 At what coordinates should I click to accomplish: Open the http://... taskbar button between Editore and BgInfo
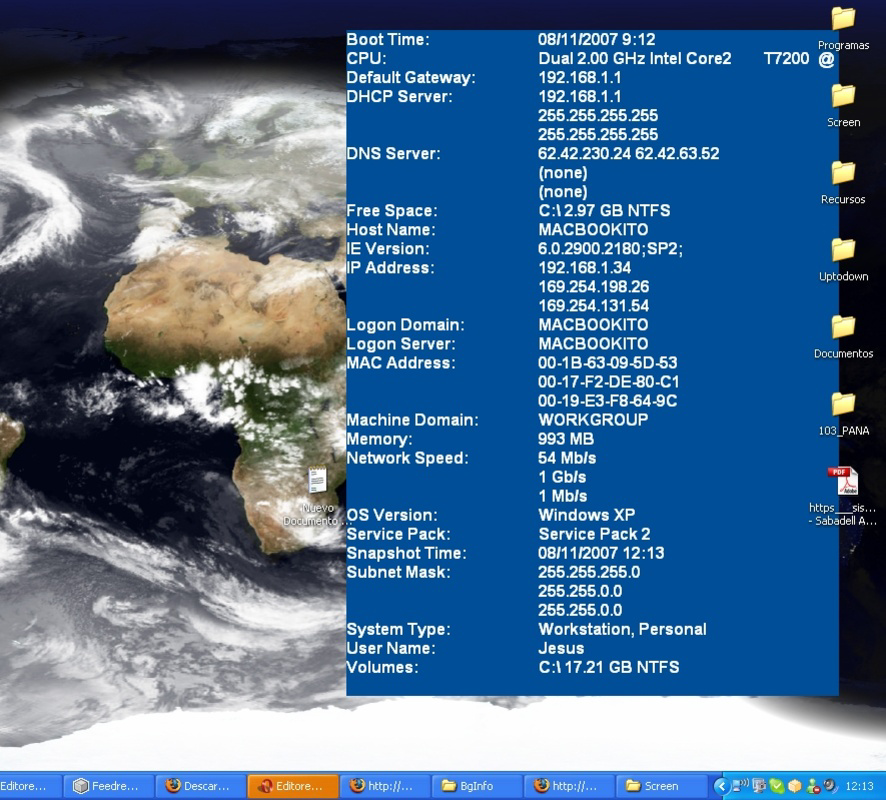384,786
